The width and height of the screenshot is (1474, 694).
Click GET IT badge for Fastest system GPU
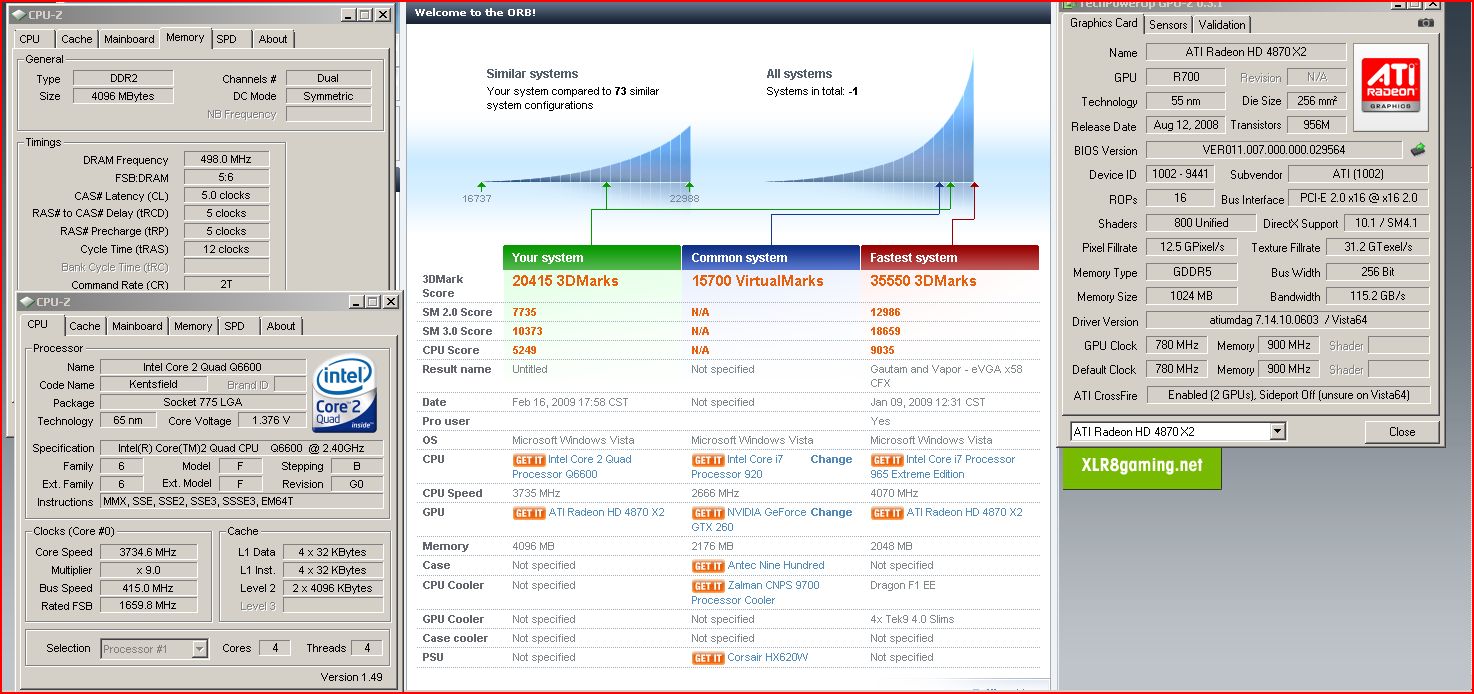coord(887,513)
